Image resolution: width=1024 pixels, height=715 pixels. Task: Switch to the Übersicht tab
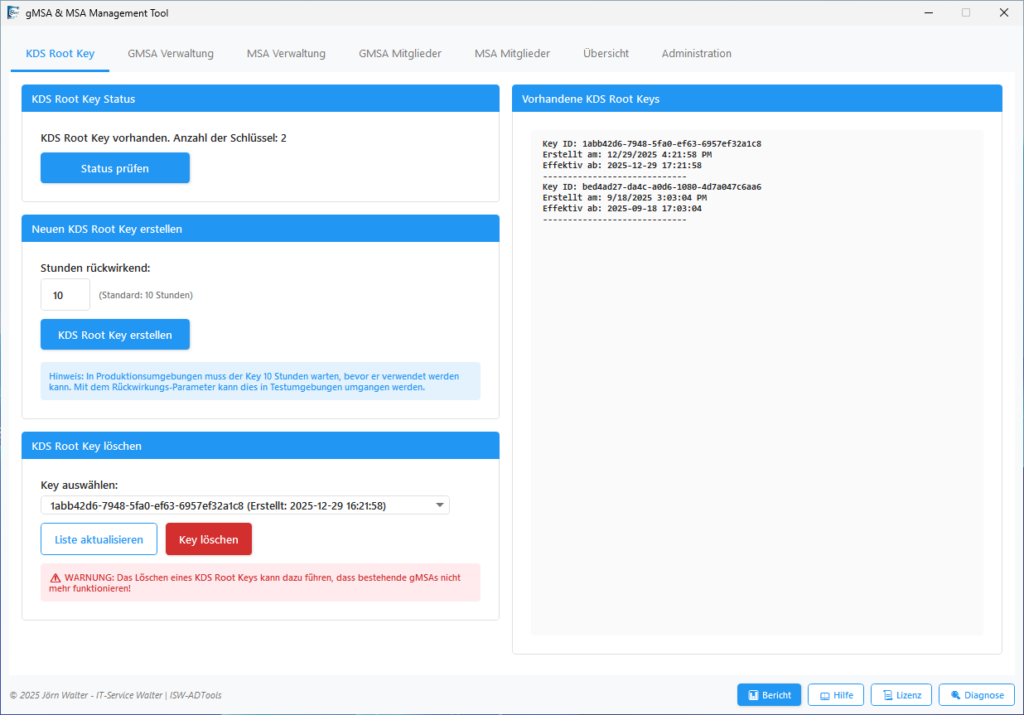tap(605, 54)
